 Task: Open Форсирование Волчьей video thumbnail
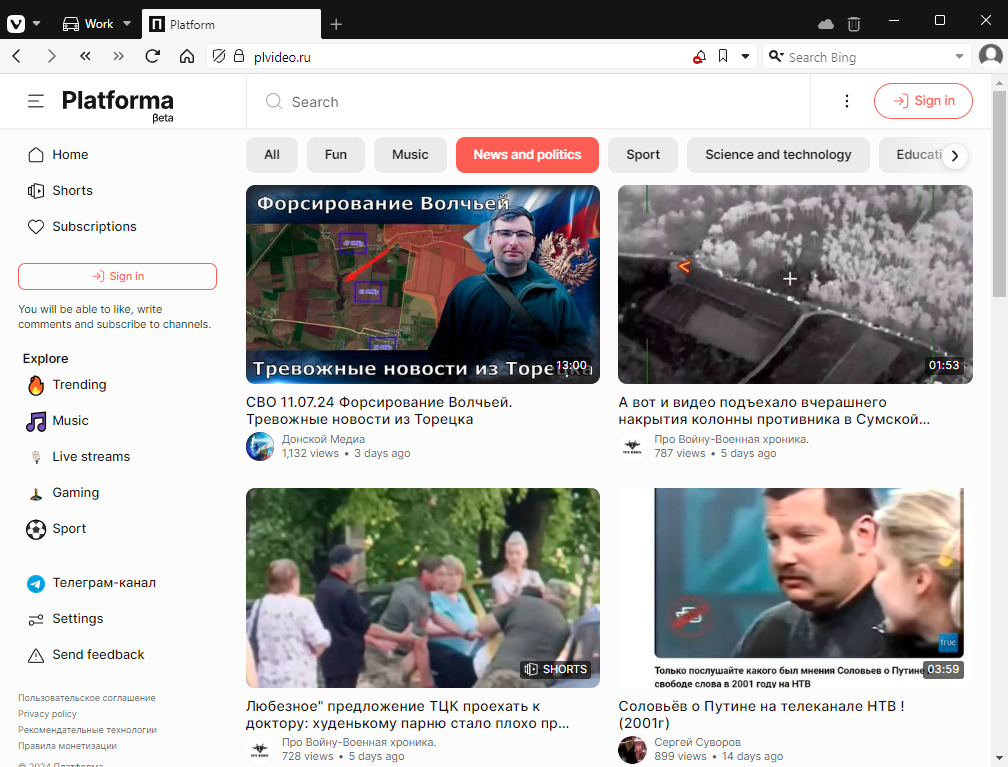pos(423,285)
